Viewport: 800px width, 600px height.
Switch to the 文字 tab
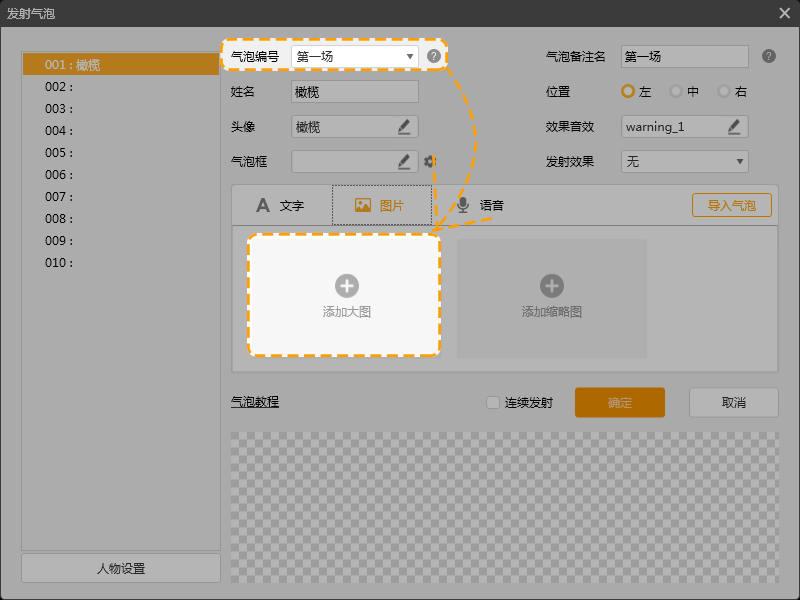(281, 205)
